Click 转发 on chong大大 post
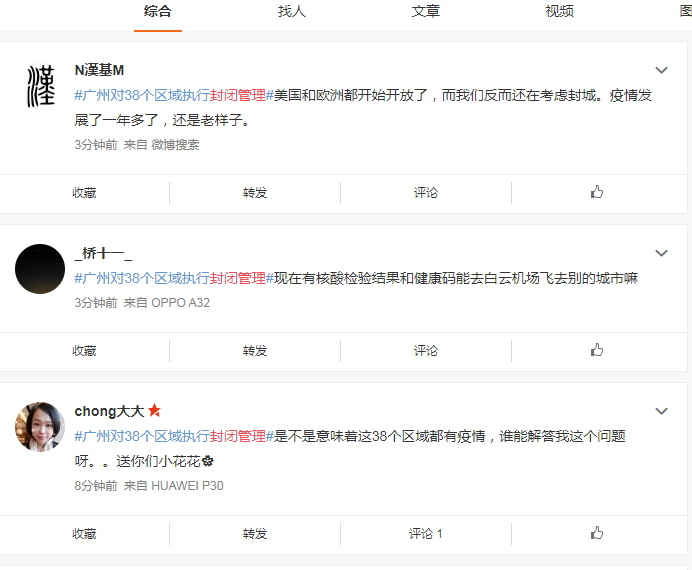The image size is (692, 570). coord(255,534)
